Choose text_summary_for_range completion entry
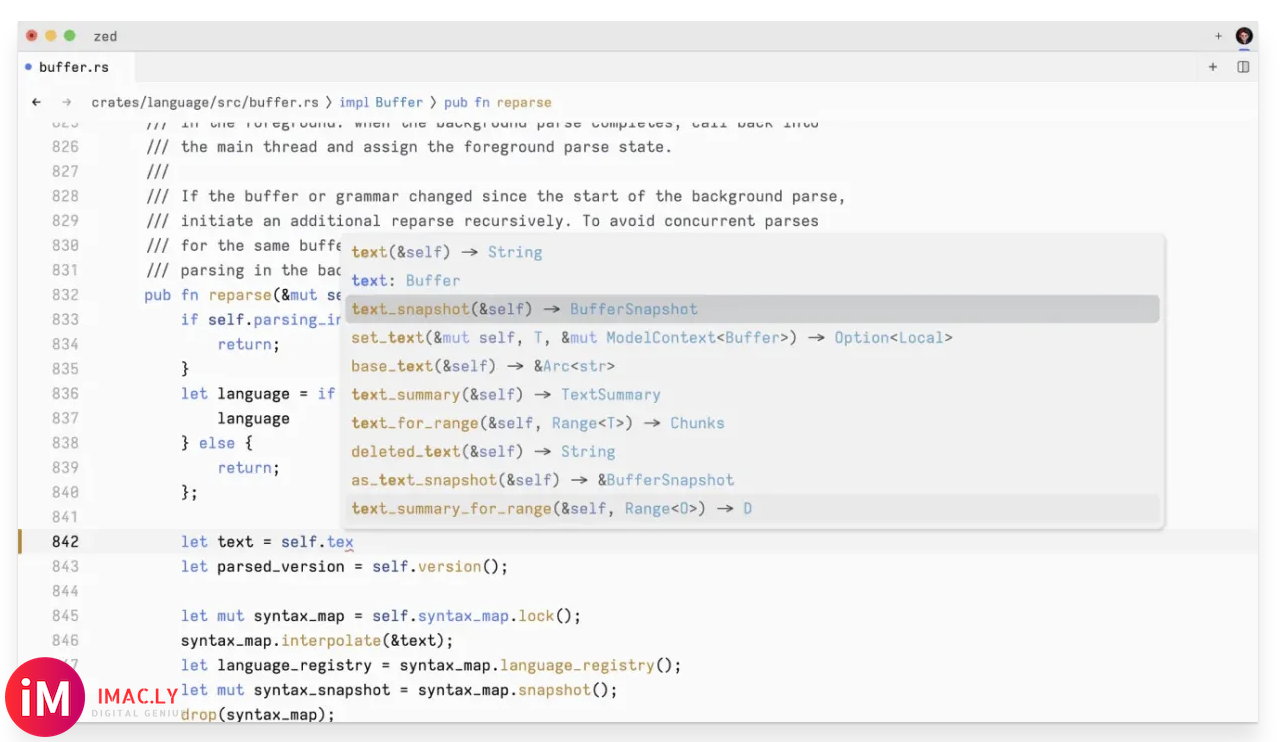1280x742 pixels. click(752, 509)
